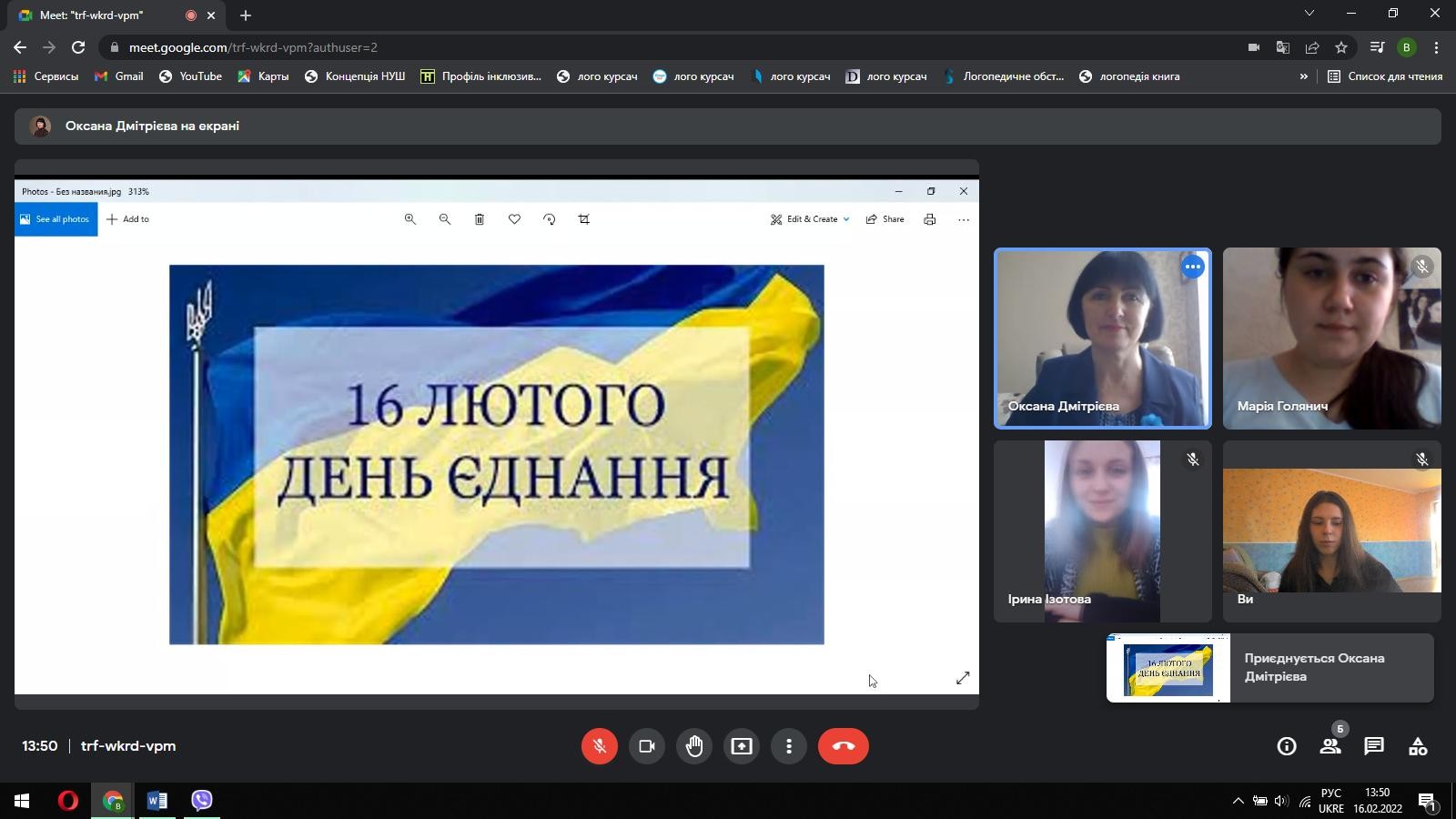Screen dimensions: 1456x819
Task: Open YouTube bookmark
Action: pos(190,76)
